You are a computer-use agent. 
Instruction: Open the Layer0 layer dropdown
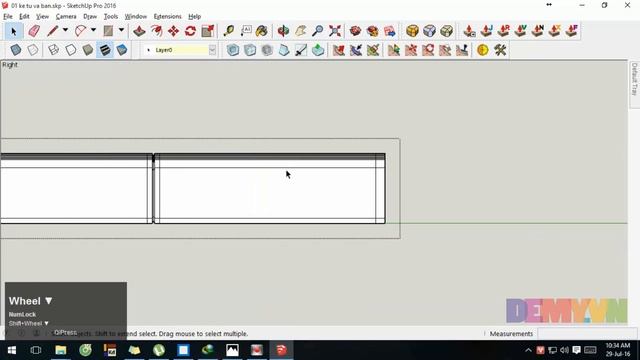click(212, 50)
